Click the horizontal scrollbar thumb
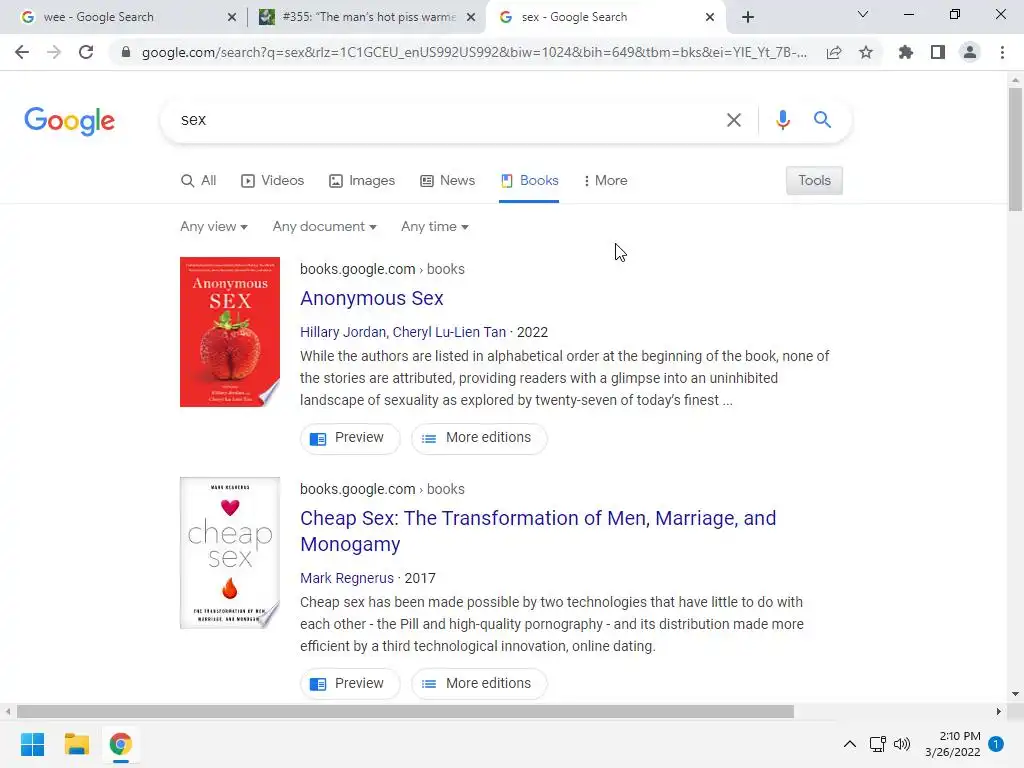Screen dimensions: 1024x768 click(405, 711)
